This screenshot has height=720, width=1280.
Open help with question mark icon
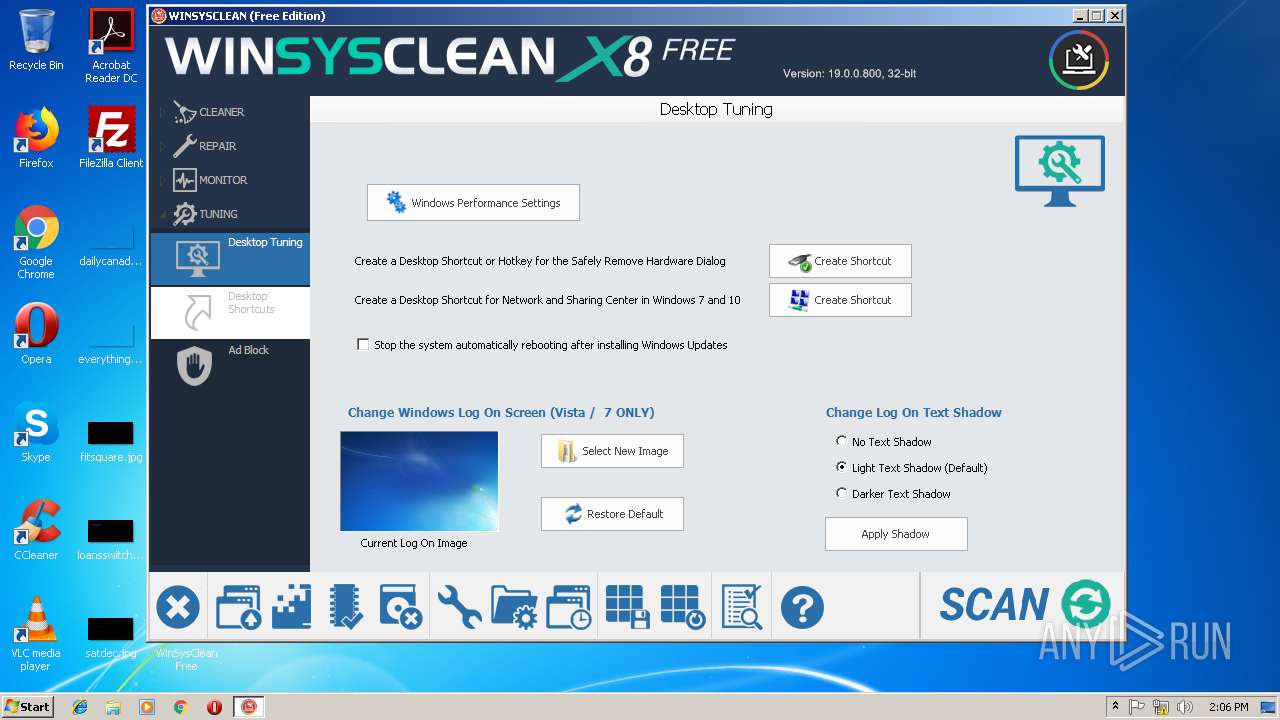click(802, 607)
